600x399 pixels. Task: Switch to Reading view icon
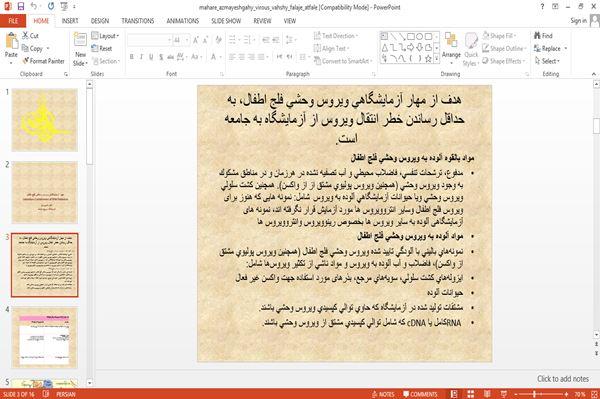click(487, 394)
